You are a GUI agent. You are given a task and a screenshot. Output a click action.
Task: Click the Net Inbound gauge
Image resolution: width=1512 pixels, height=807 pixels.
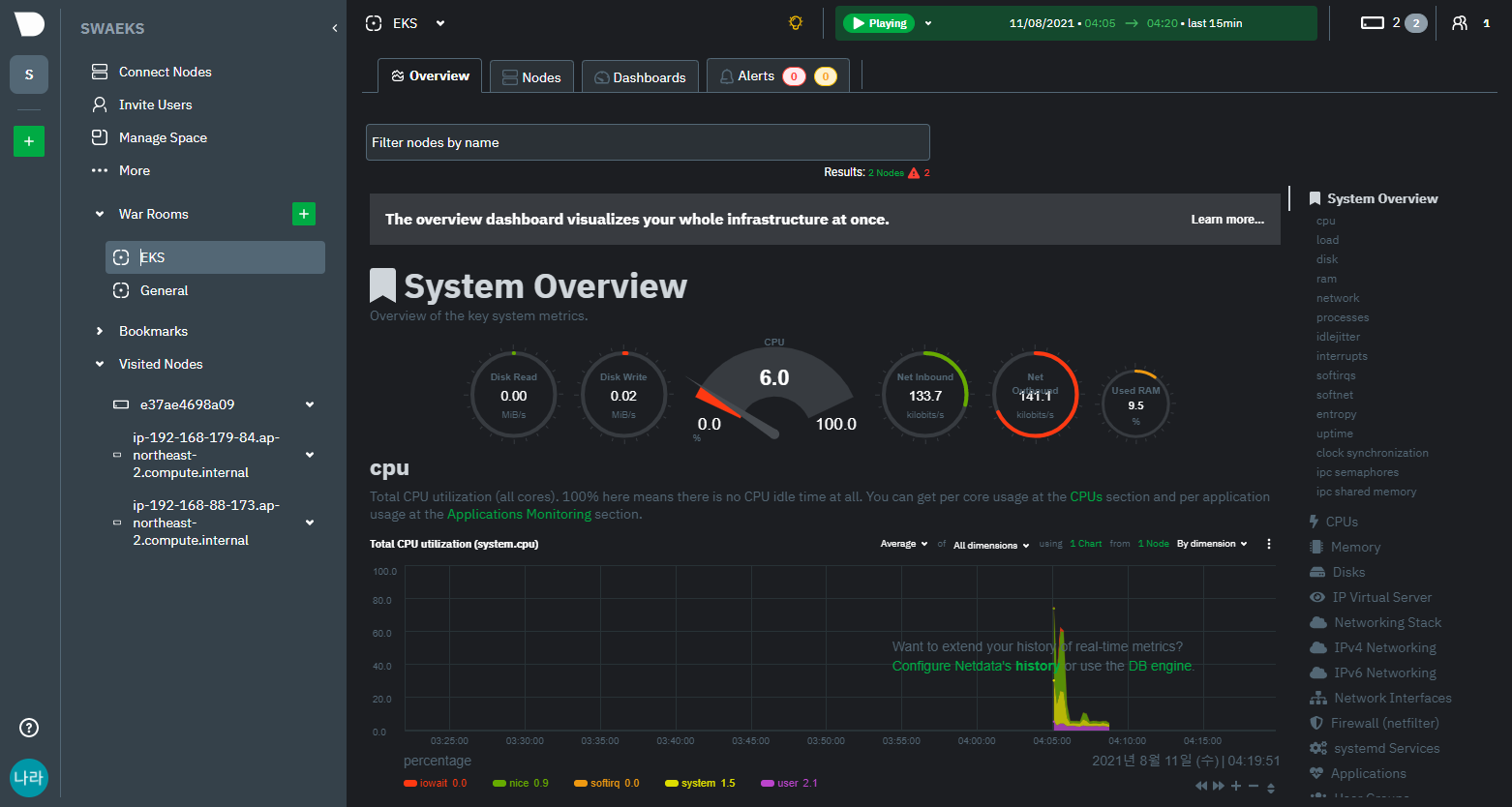tap(925, 396)
